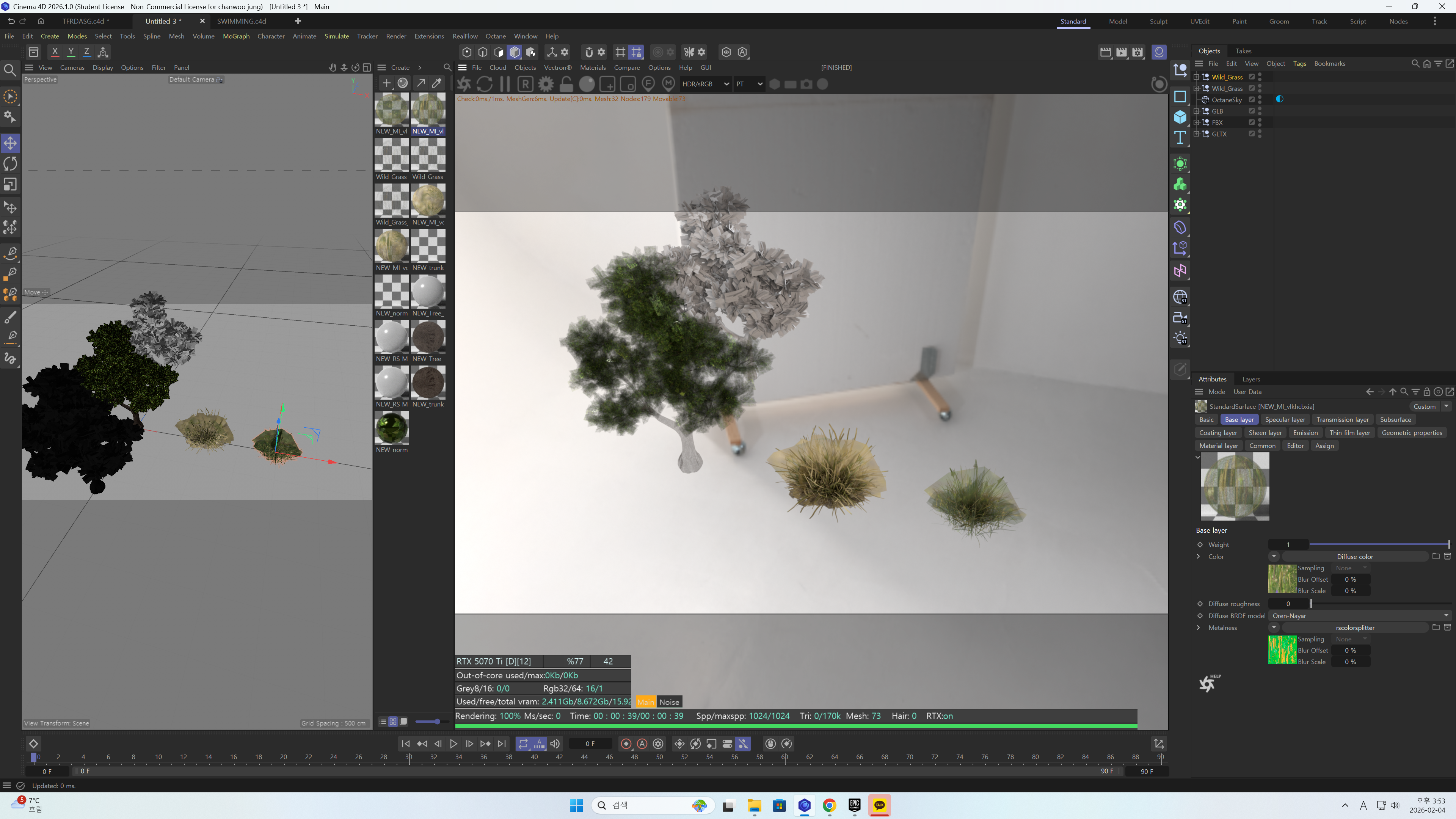Open the Octane menu in the menu bar

(496, 36)
